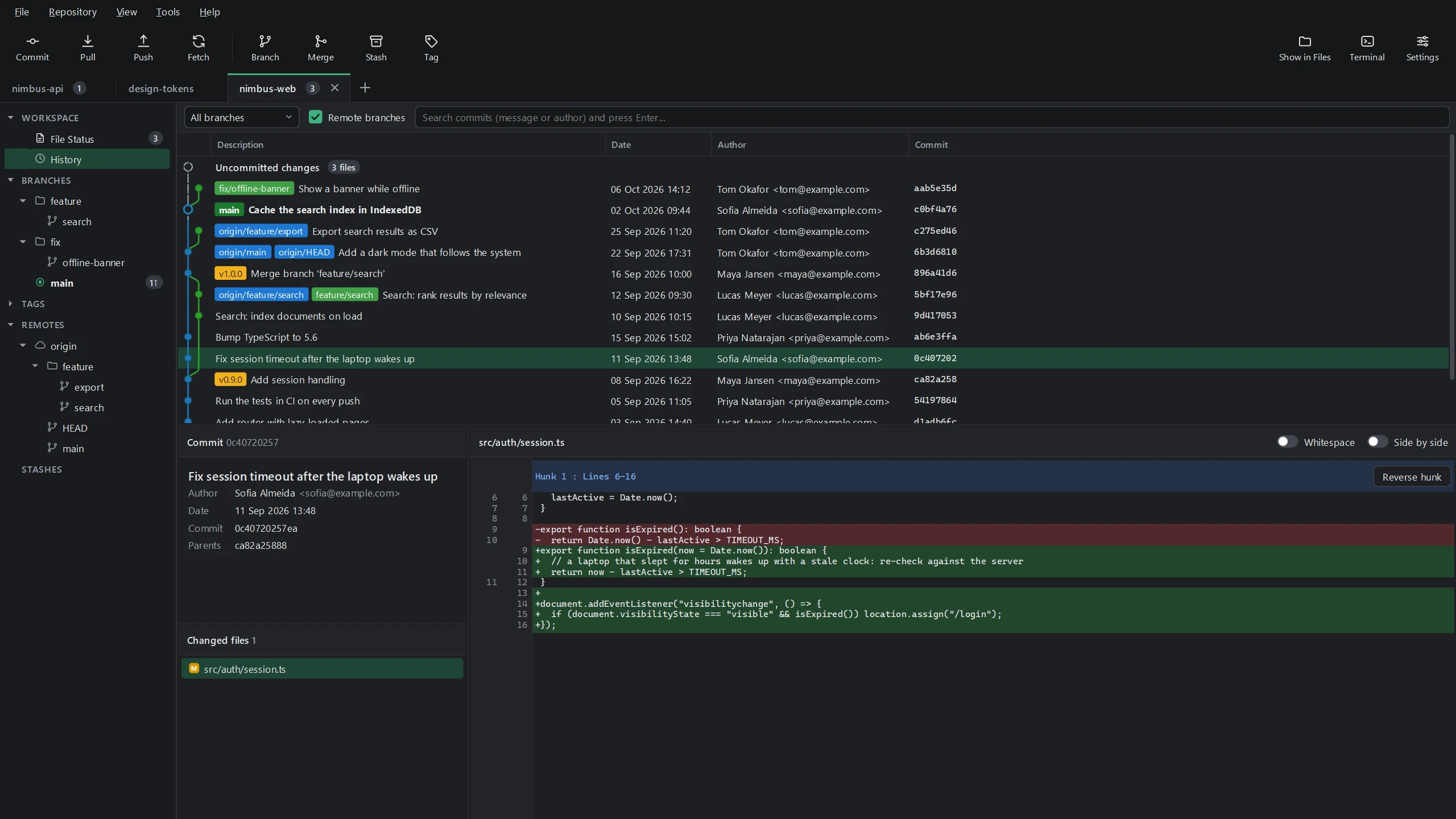Open the Tools menu
Viewport: 1456px width, 819px height.
pyautogui.click(x=168, y=11)
